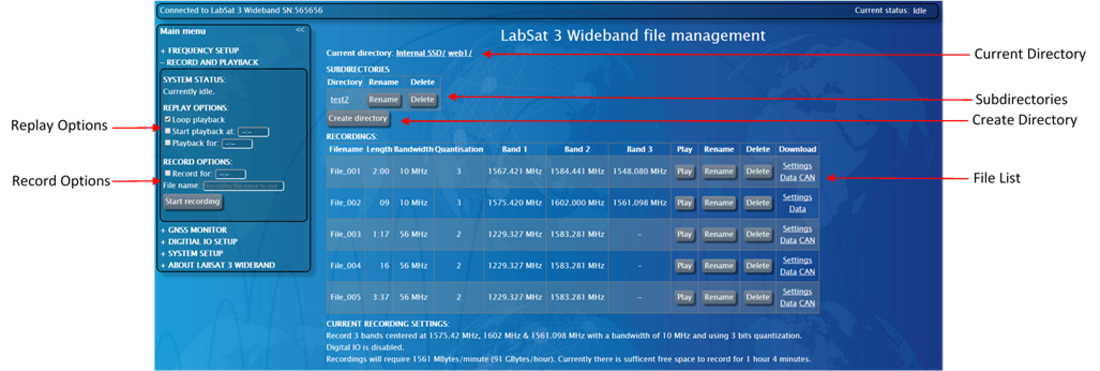Rename recording File_005
The width and height of the screenshot is (1100, 371).
718,297
